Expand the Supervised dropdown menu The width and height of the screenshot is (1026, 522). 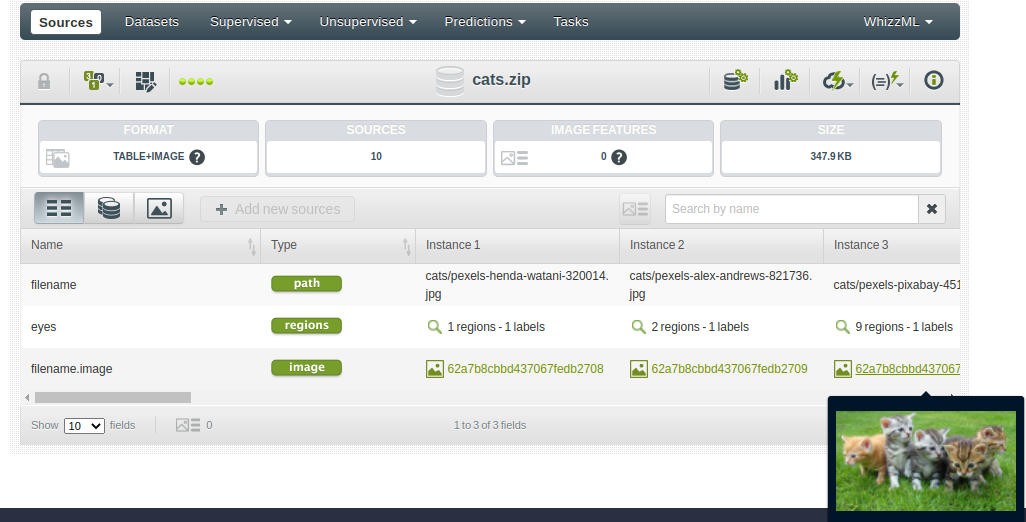point(251,22)
